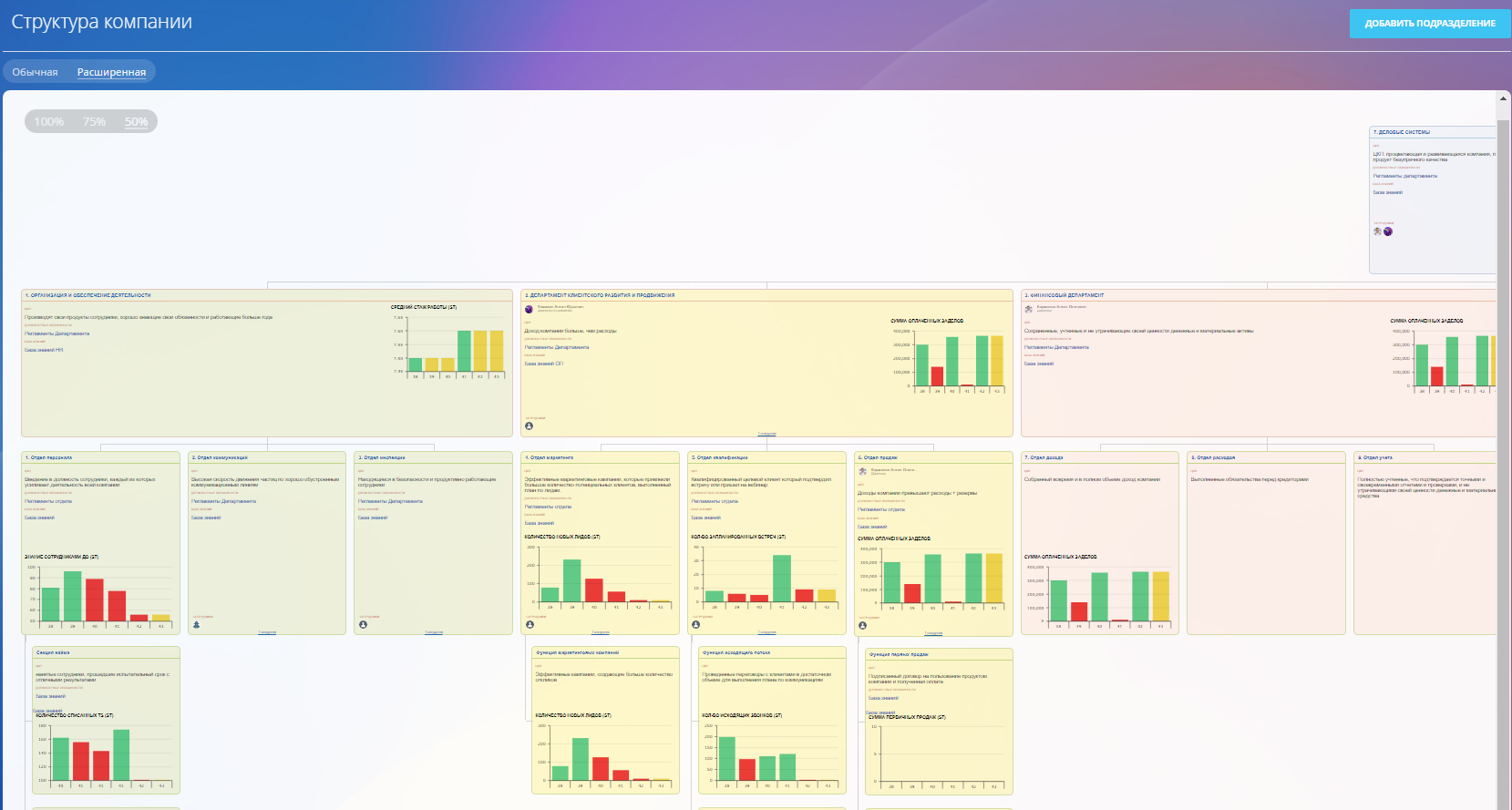Viewport: 1512px width, 810px height.
Task: Click employee avatar in 'Отдел маркетинга' card
Action: 530,624
